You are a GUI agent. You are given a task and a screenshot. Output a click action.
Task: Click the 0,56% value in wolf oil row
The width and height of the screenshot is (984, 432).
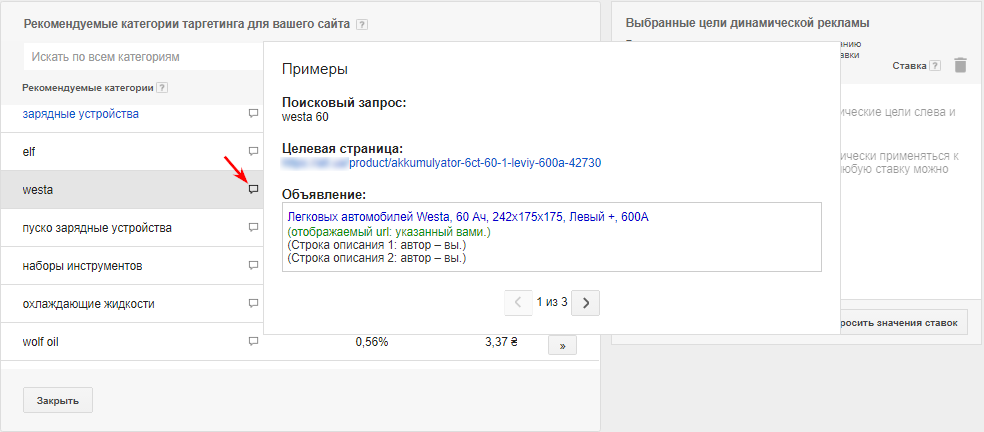coord(372,342)
